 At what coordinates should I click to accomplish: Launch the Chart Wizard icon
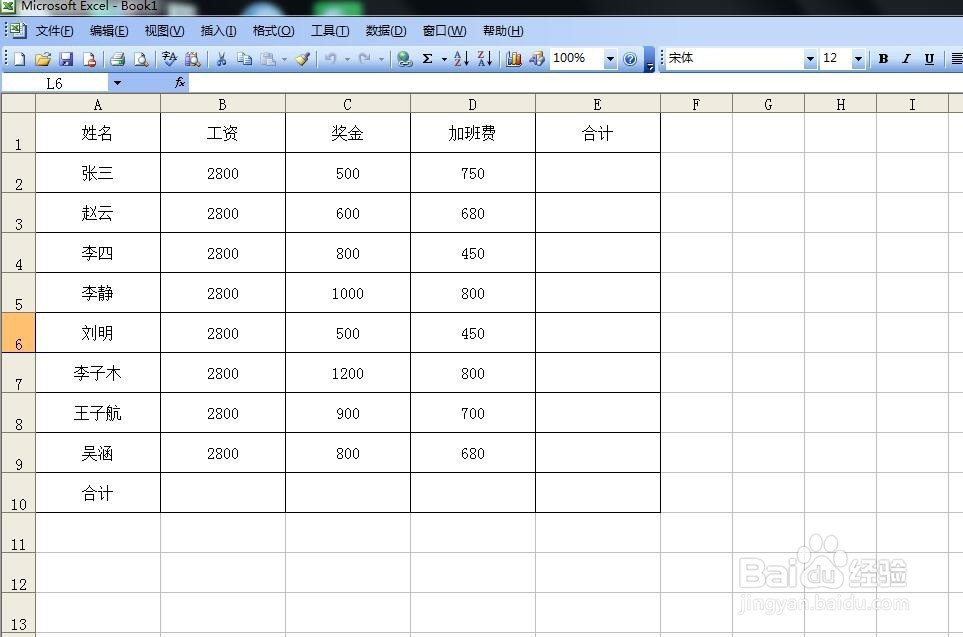click(513, 59)
